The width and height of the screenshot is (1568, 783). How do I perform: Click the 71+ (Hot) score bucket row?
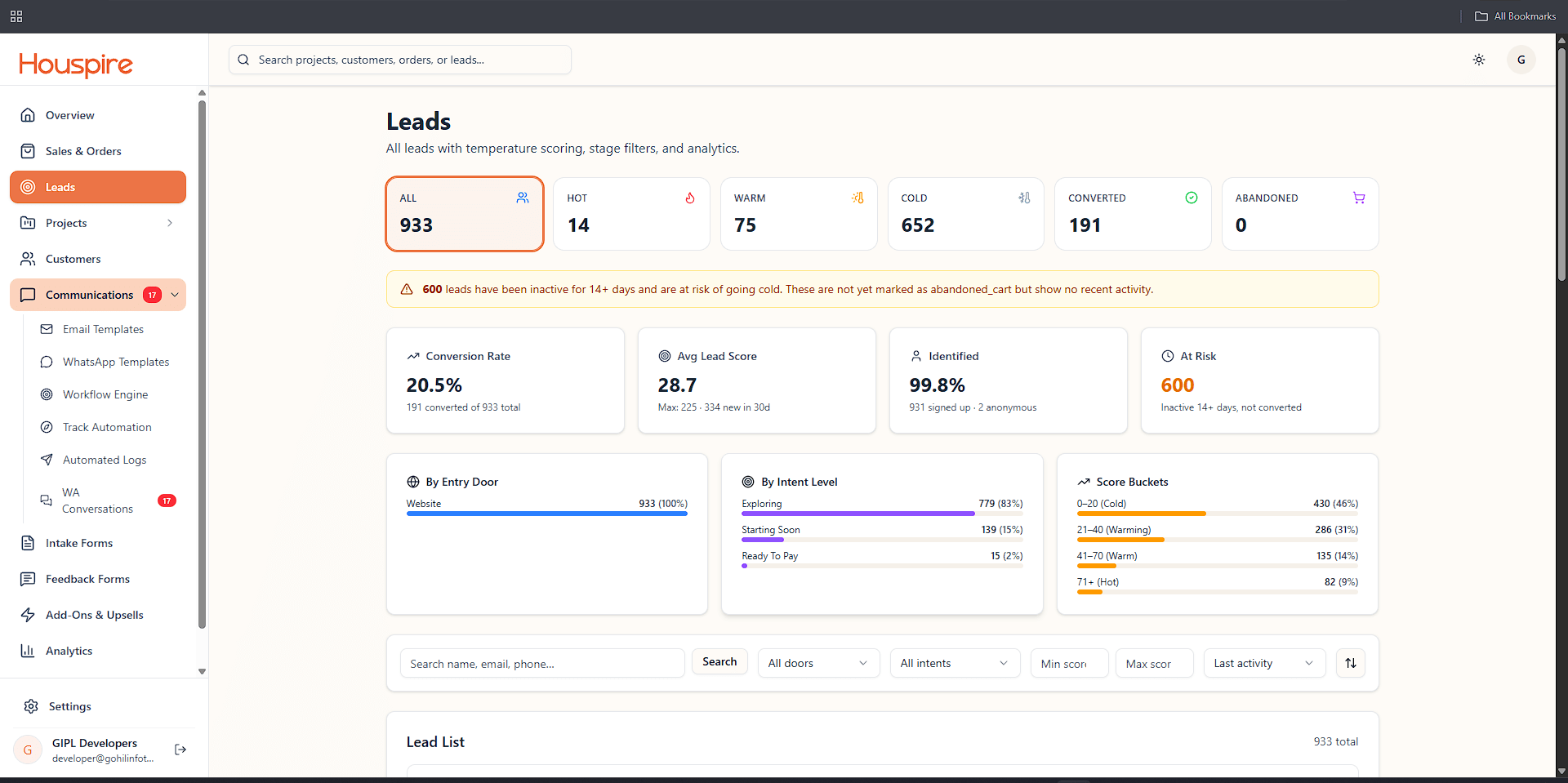click(x=1218, y=586)
